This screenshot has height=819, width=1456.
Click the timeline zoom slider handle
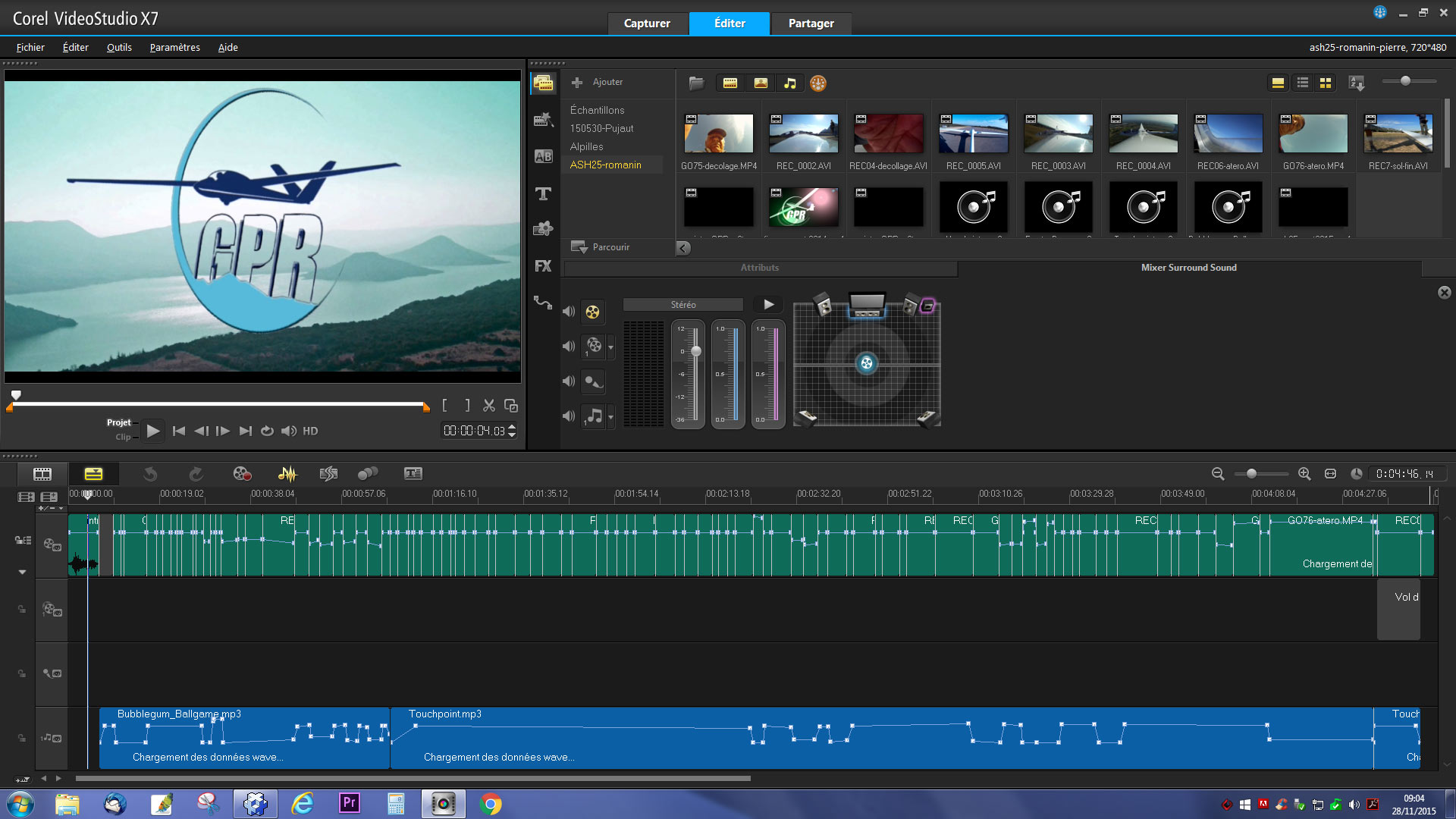pos(1251,474)
